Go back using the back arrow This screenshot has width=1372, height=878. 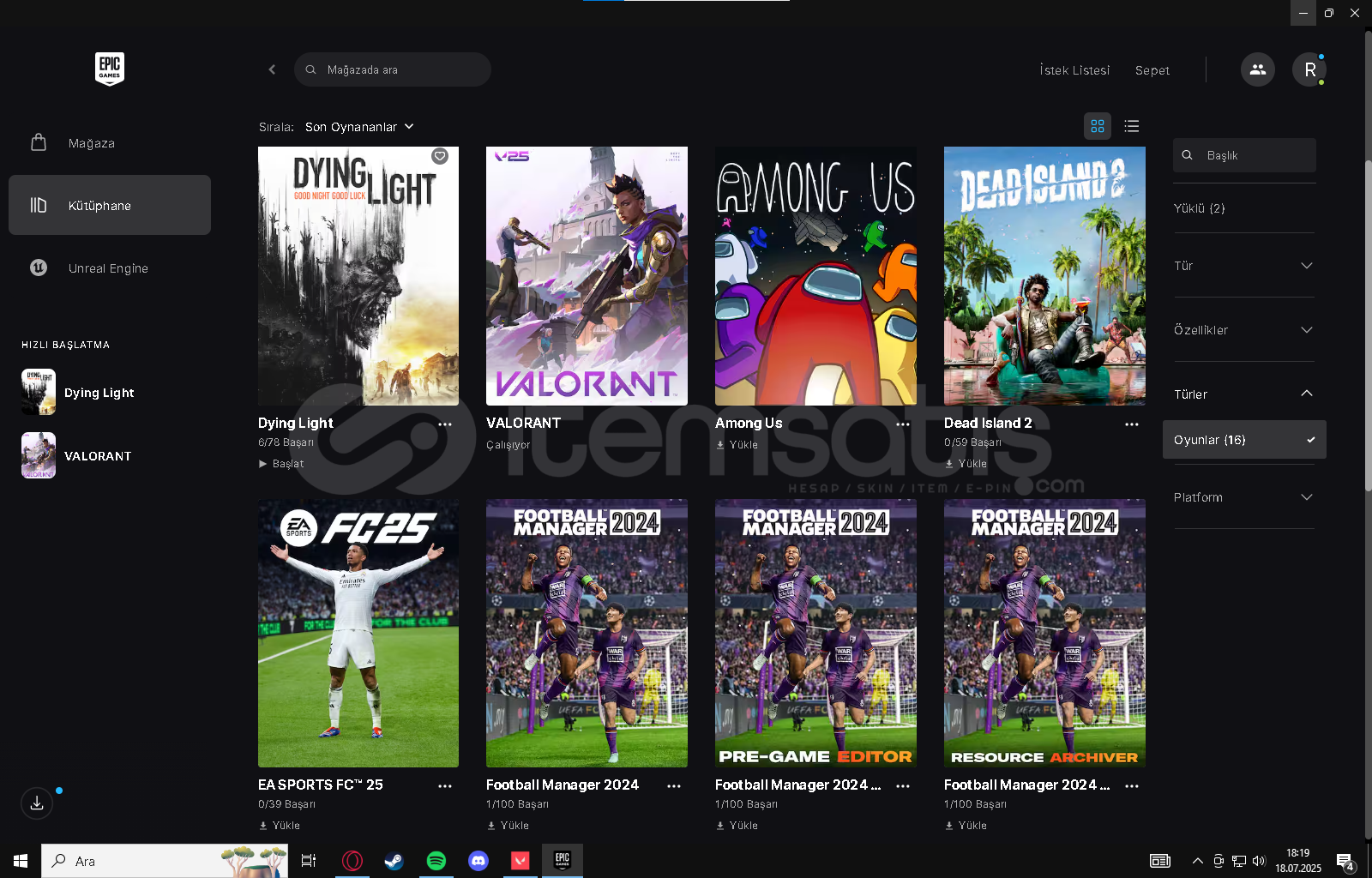pos(272,69)
